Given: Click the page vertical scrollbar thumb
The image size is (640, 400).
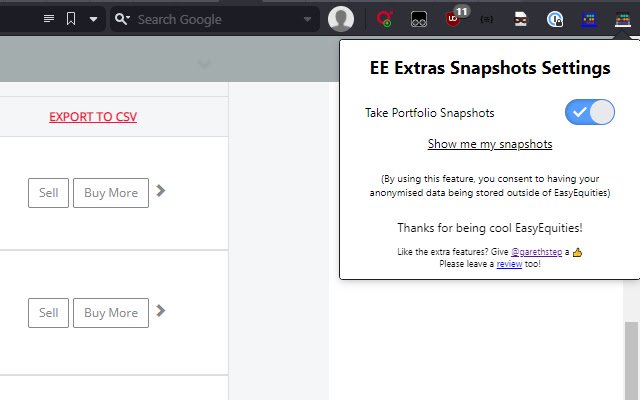Looking at the screenshot, I should click(632, 361).
